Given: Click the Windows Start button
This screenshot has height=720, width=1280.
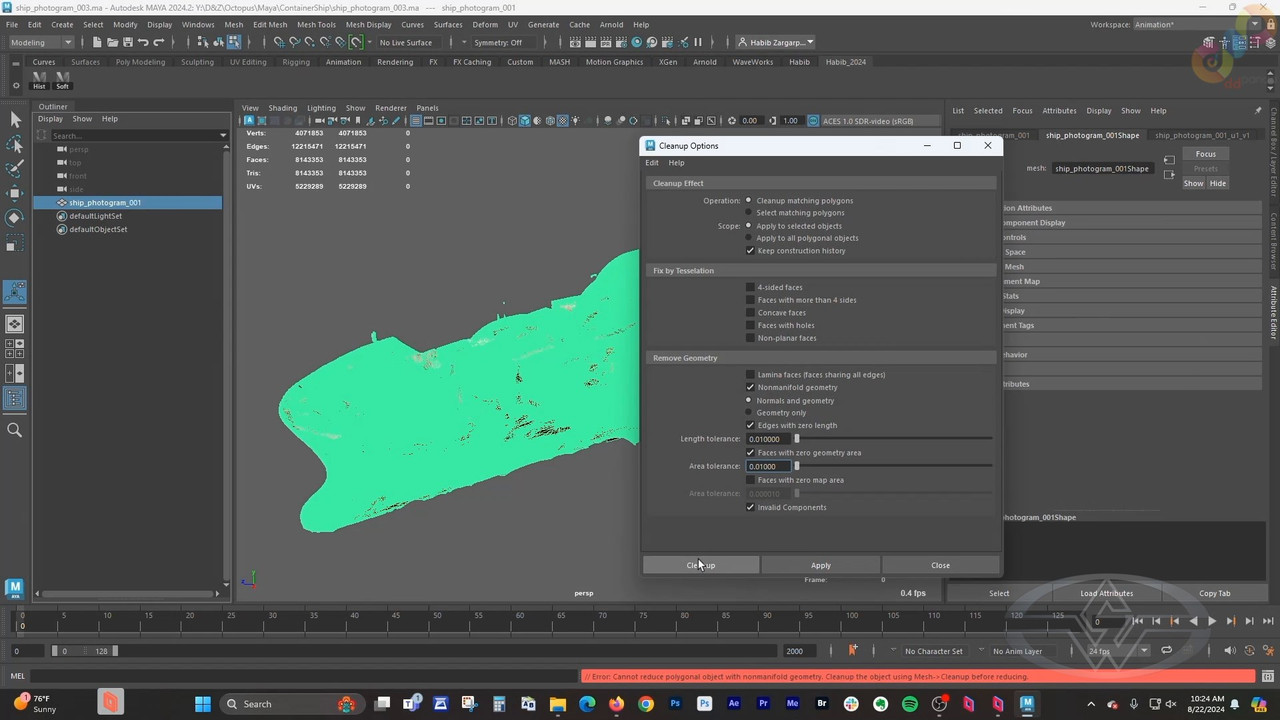Looking at the screenshot, I should pos(203,704).
